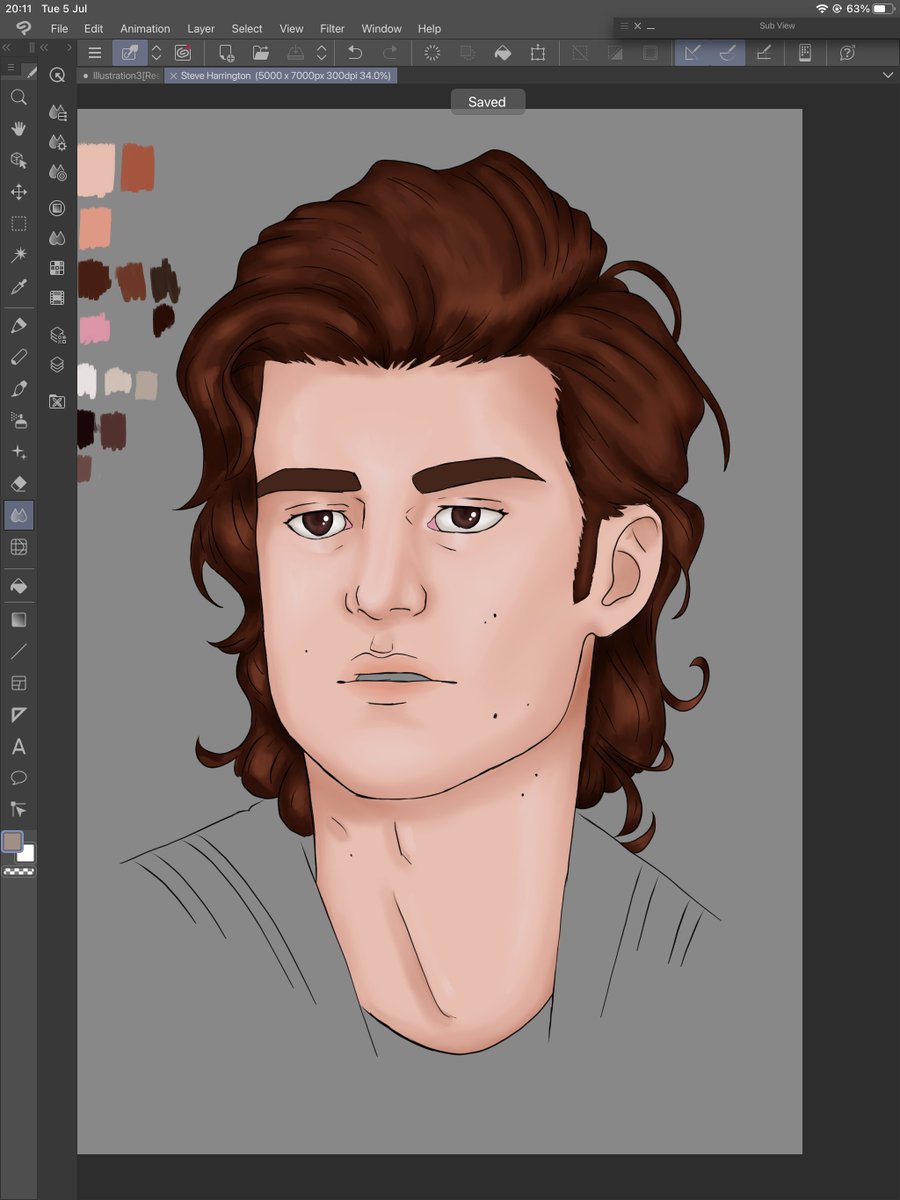This screenshot has height=1200, width=900.
Task: Select the Gradient tool
Action: tap(18, 620)
